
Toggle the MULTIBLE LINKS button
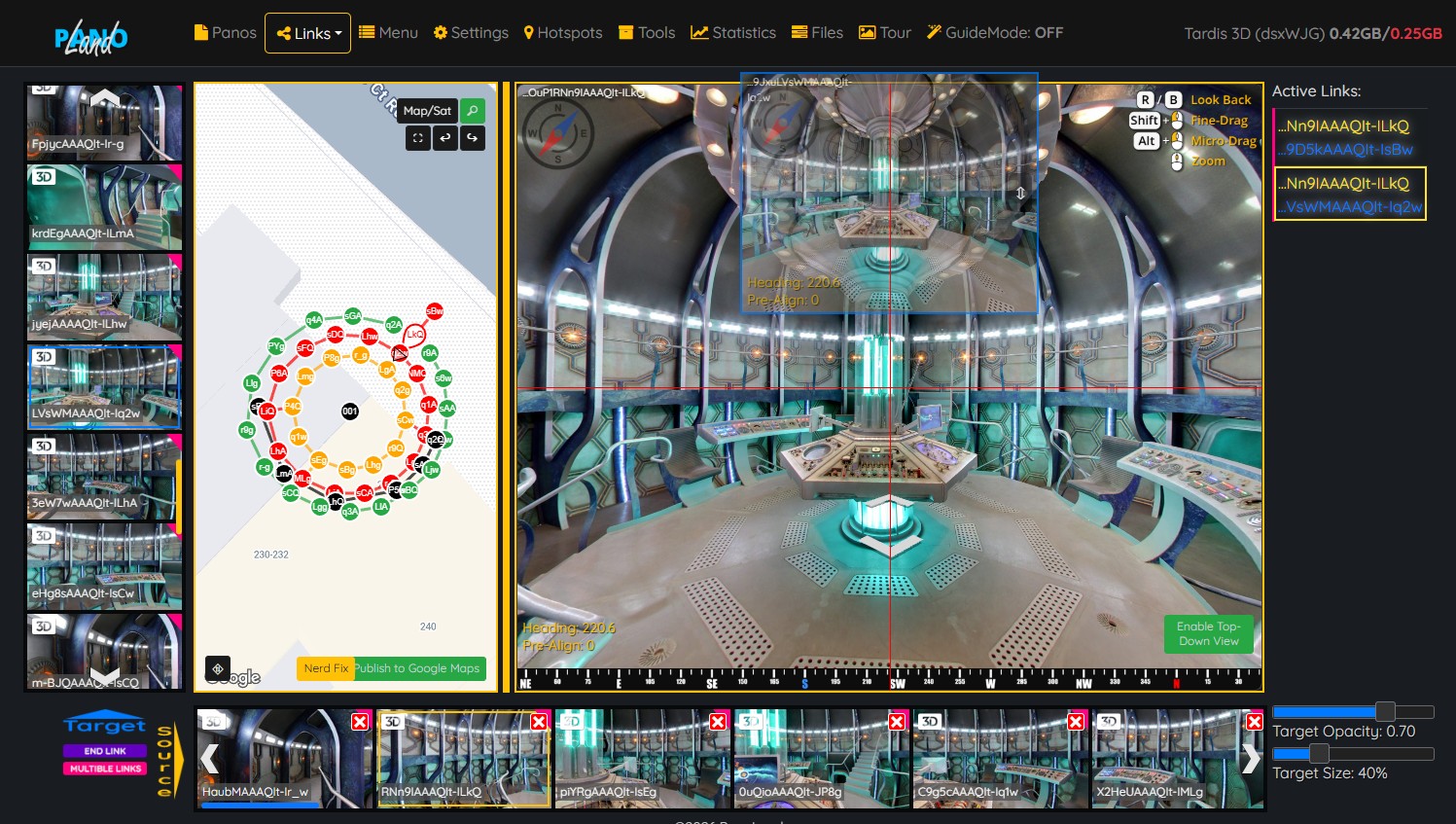pyautogui.click(x=105, y=769)
